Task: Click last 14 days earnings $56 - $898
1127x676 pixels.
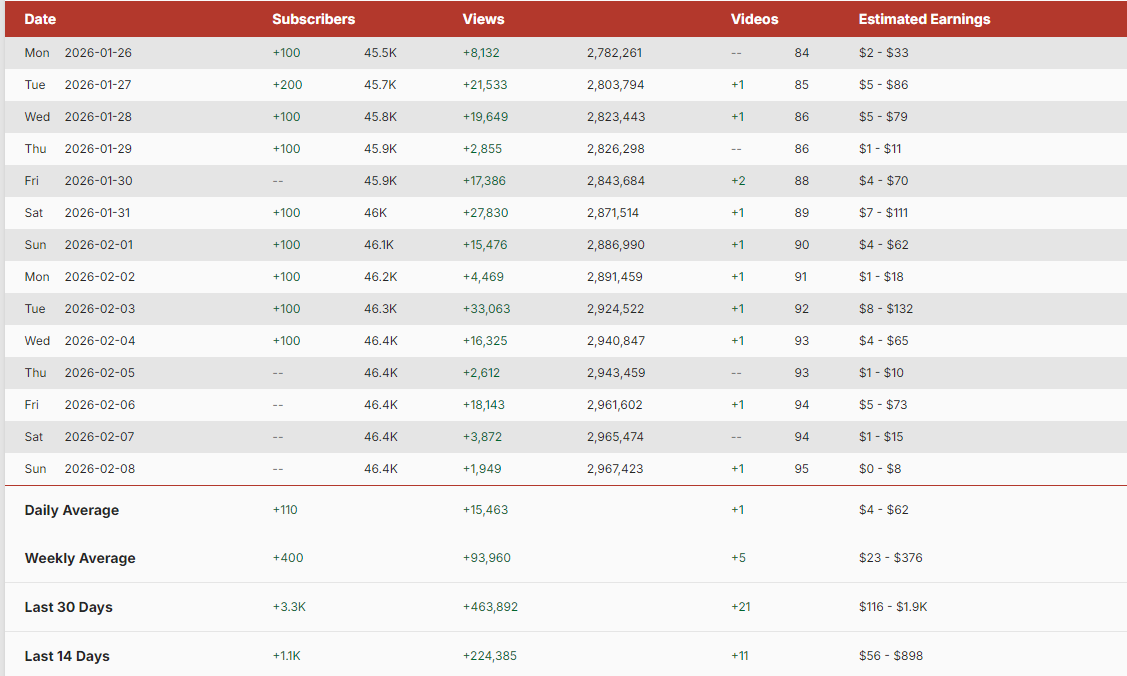Action: 891,655
